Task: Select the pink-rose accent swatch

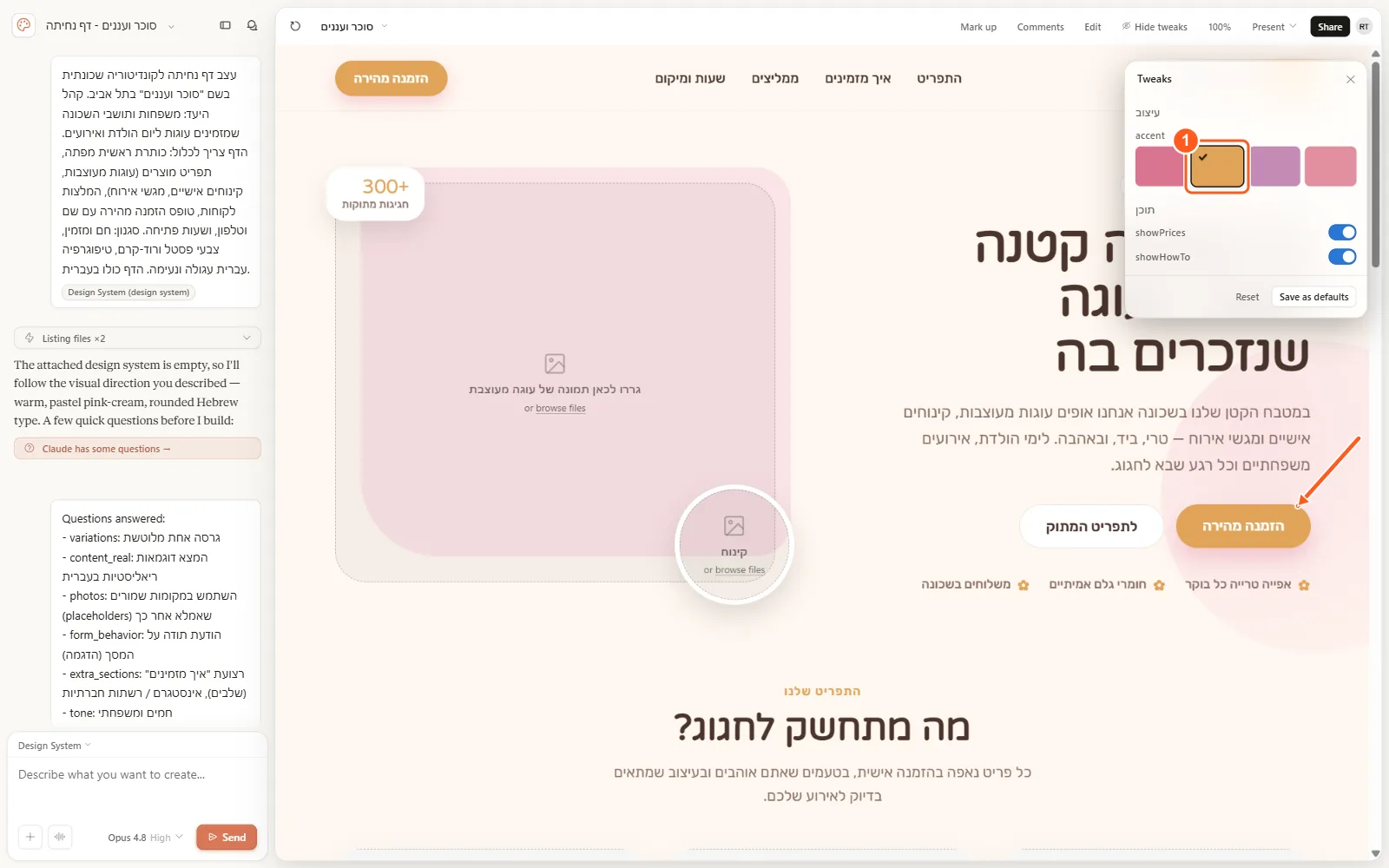Action: pos(1159,166)
